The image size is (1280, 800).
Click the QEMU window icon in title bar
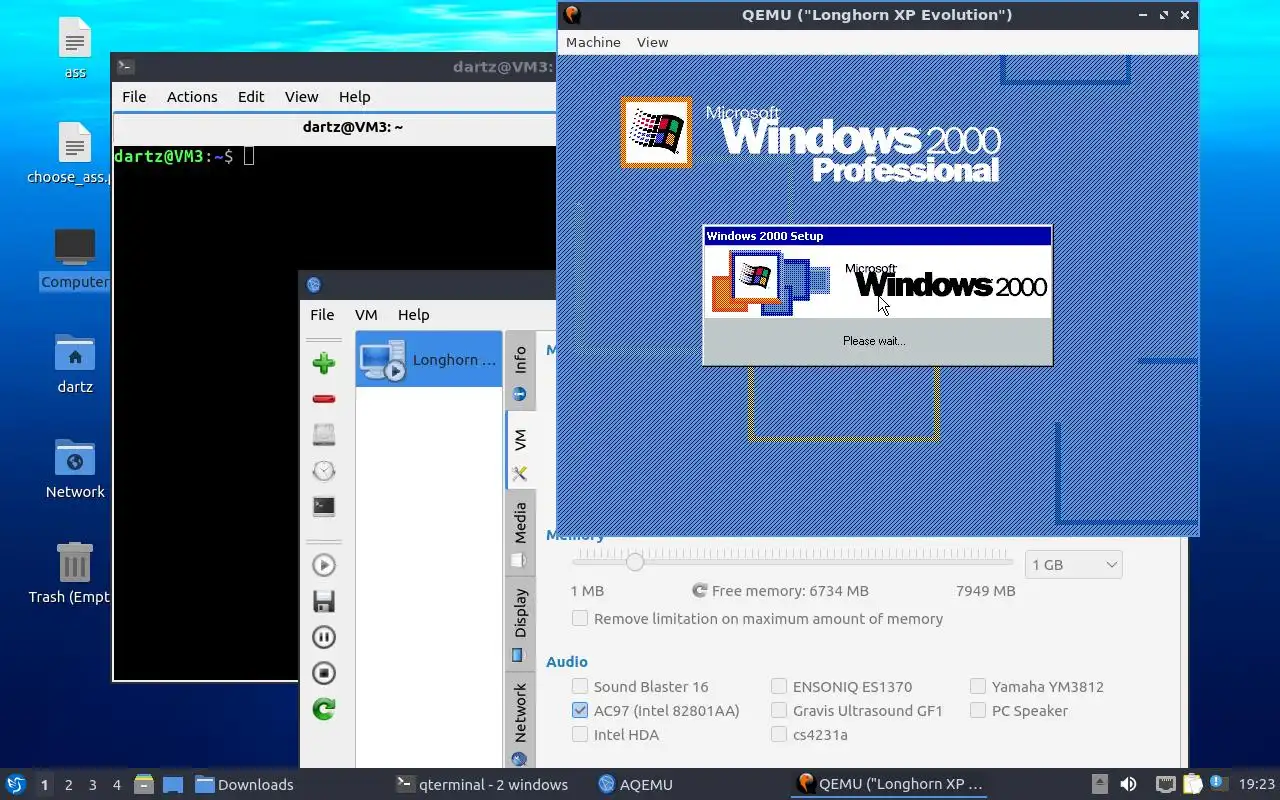pos(572,14)
